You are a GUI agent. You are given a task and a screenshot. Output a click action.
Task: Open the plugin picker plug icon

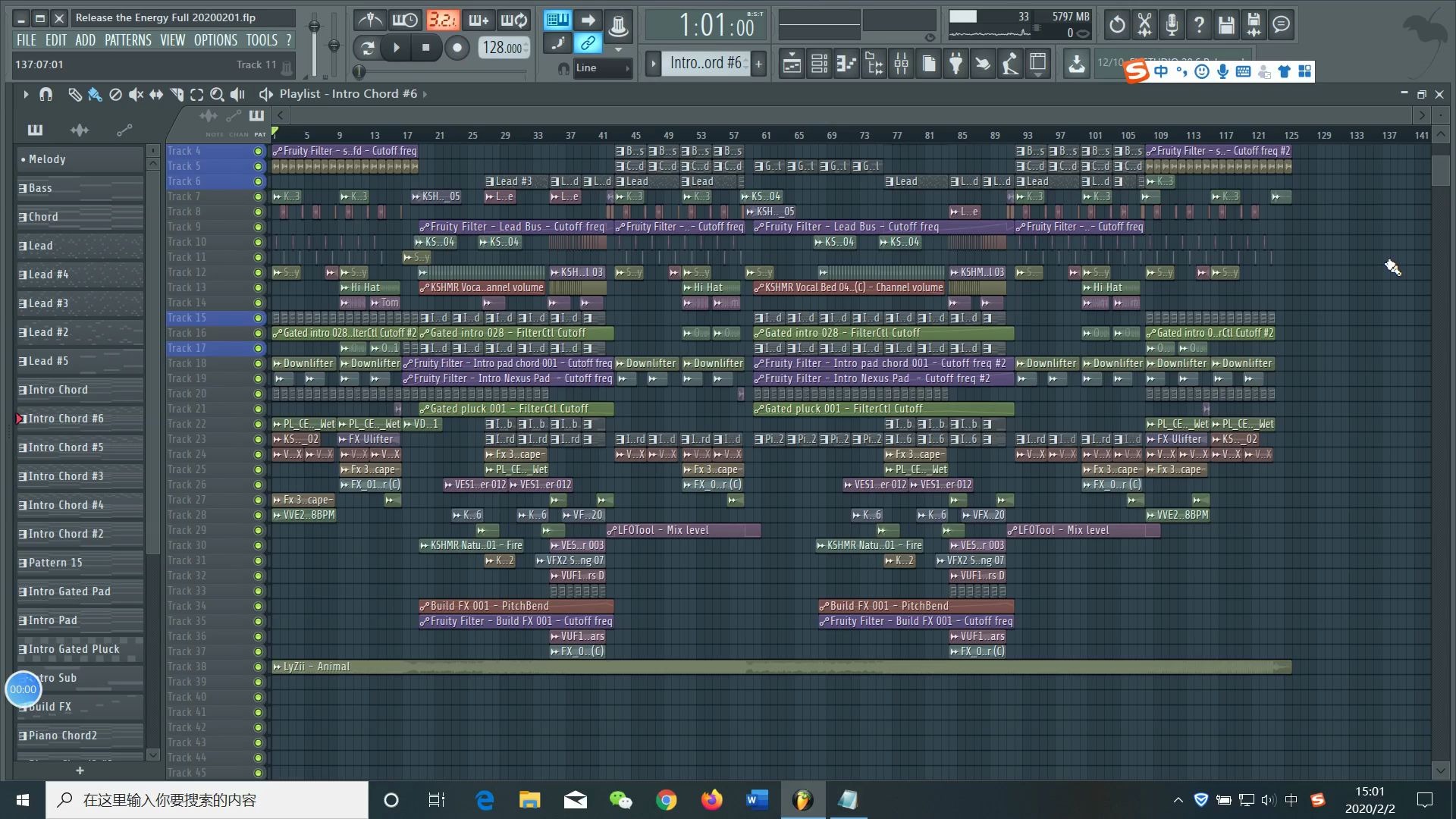point(955,64)
